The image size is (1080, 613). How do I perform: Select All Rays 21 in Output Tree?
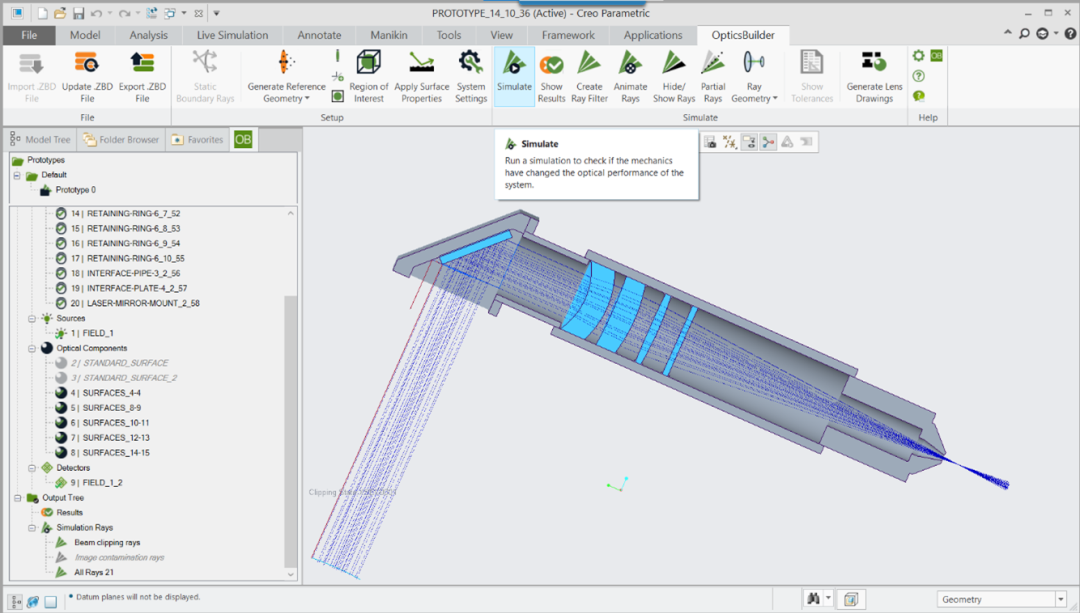93,572
